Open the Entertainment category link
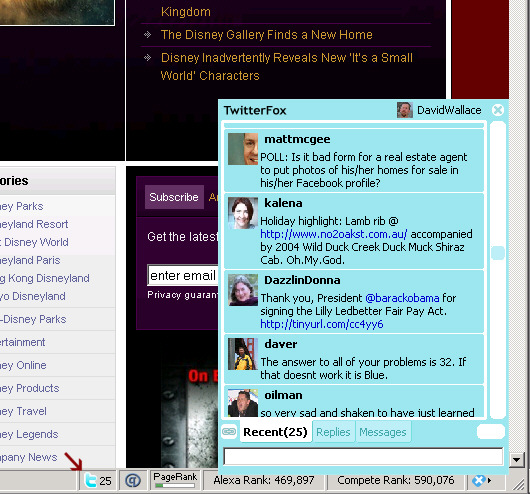 click(22, 342)
